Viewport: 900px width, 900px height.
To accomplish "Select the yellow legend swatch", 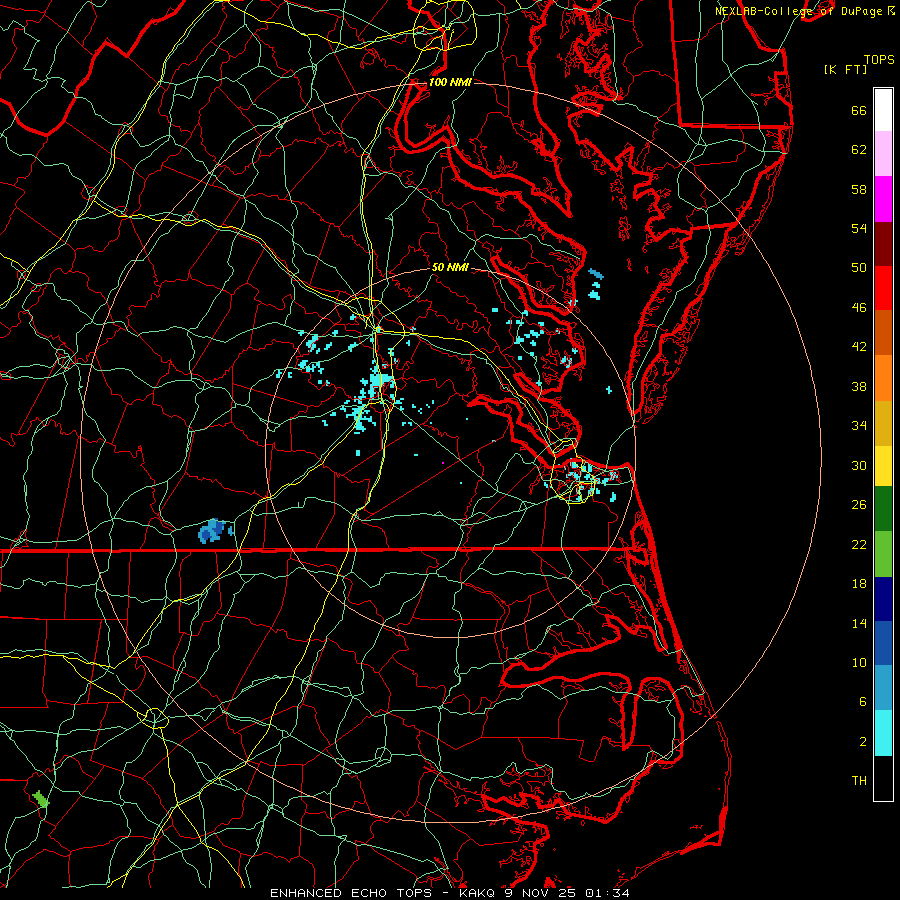I will (883, 466).
